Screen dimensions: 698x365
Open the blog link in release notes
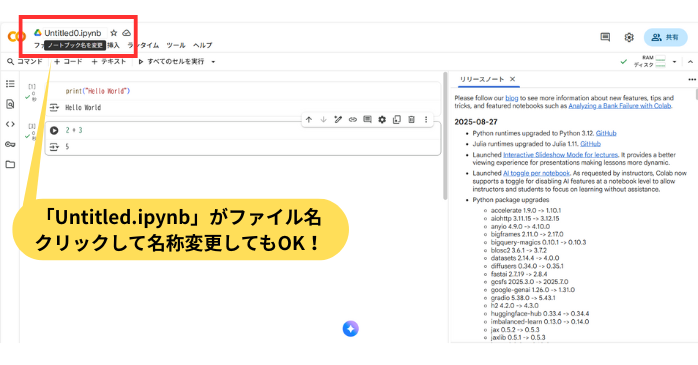(512, 98)
